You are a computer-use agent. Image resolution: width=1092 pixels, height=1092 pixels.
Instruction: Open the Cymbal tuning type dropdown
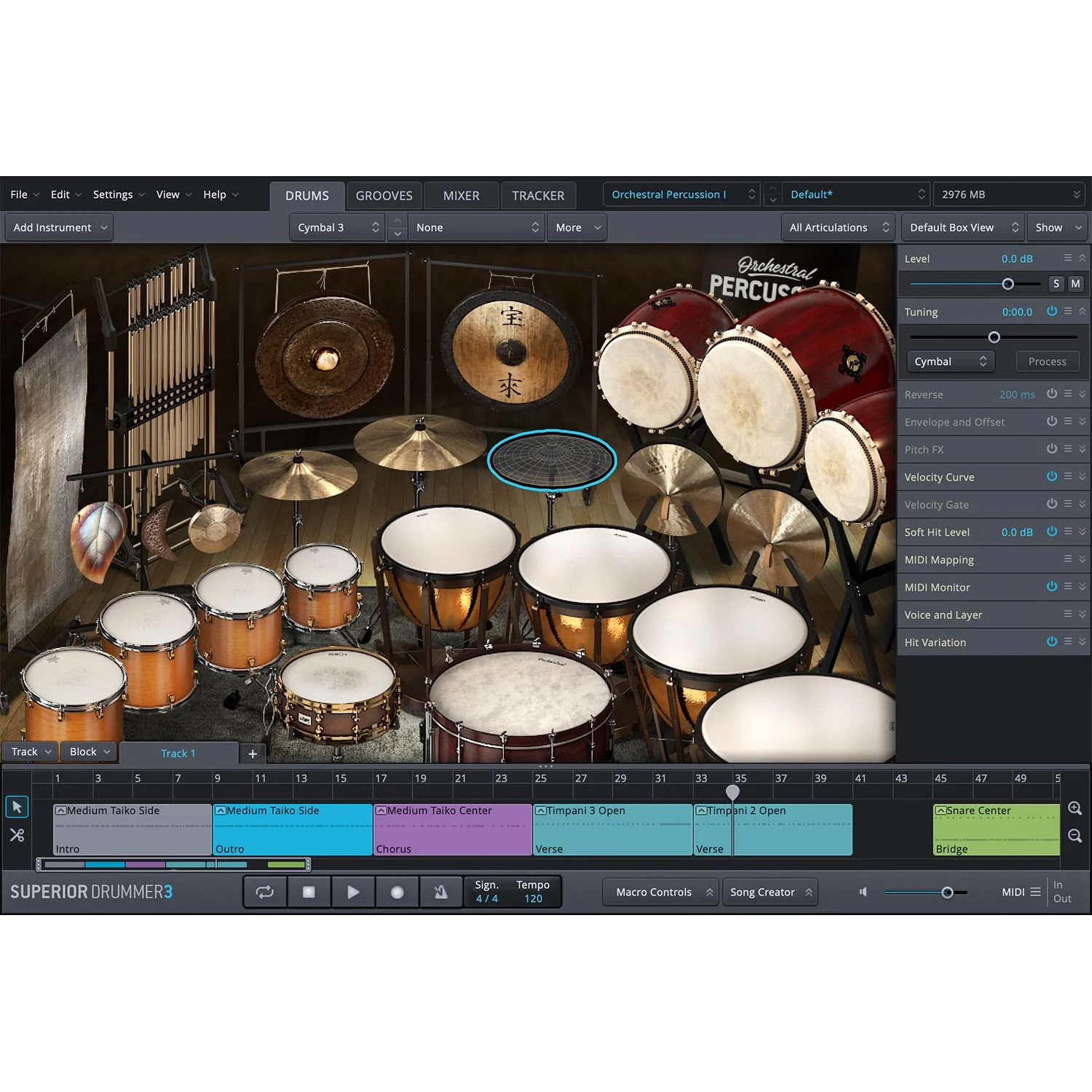coord(950,361)
